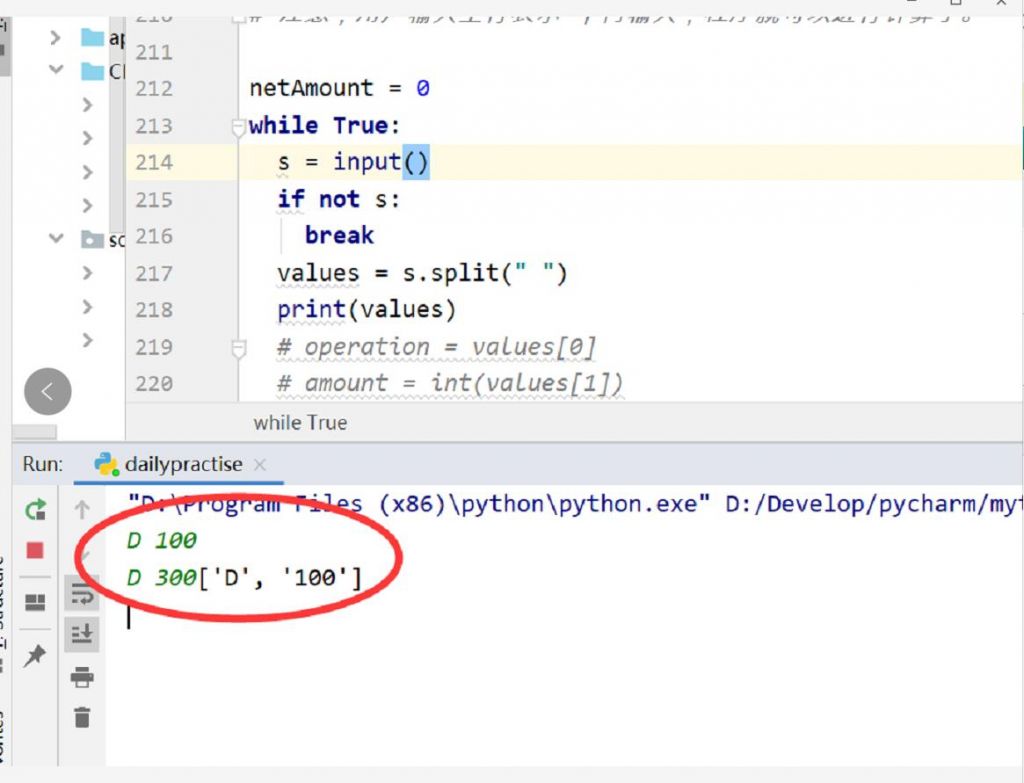Collapse the 'while True' code block fold
Image resolution: width=1024 pixels, height=783 pixels.
pyautogui.click(x=238, y=127)
